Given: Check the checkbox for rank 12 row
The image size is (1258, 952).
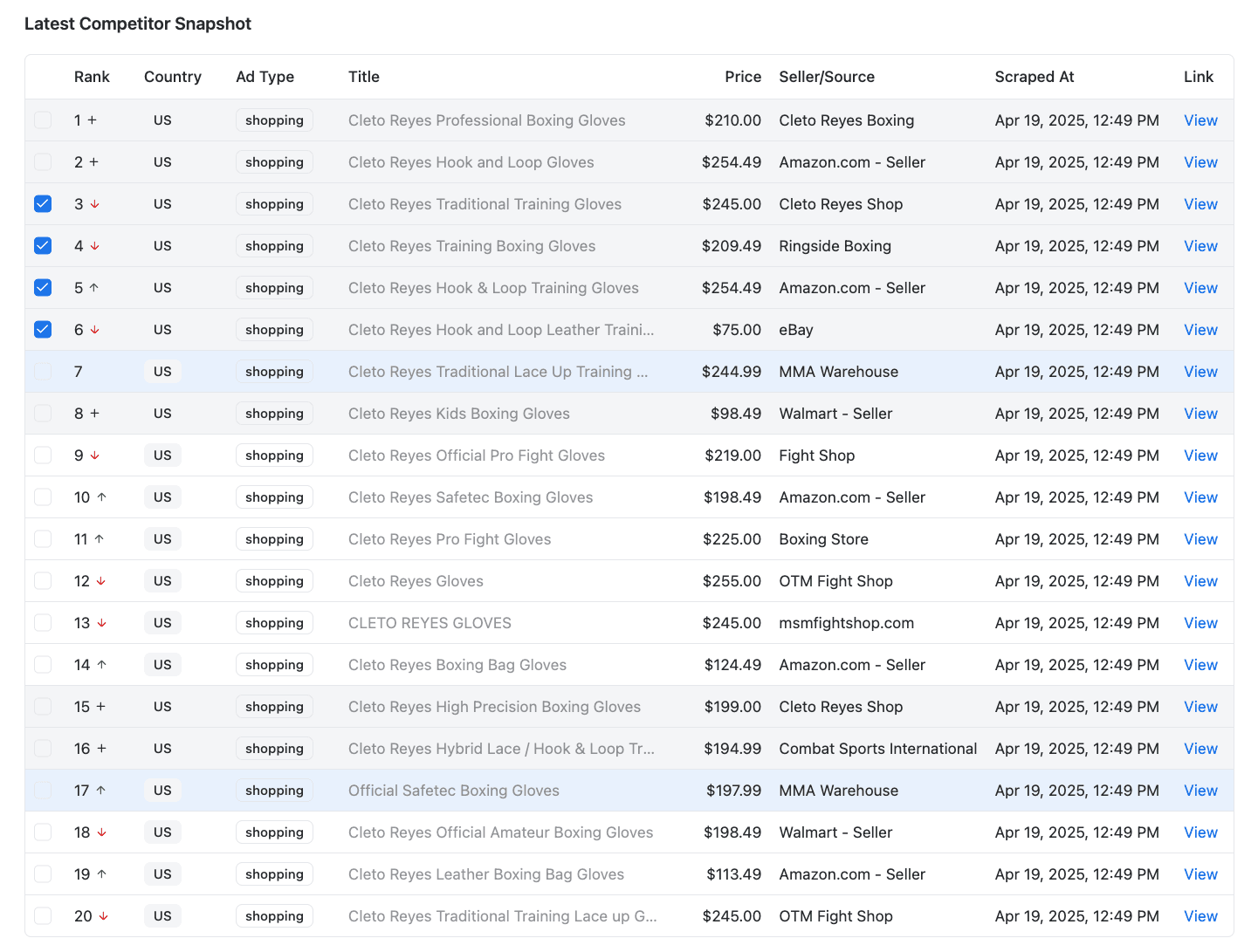Looking at the screenshot, I should 43,581.
